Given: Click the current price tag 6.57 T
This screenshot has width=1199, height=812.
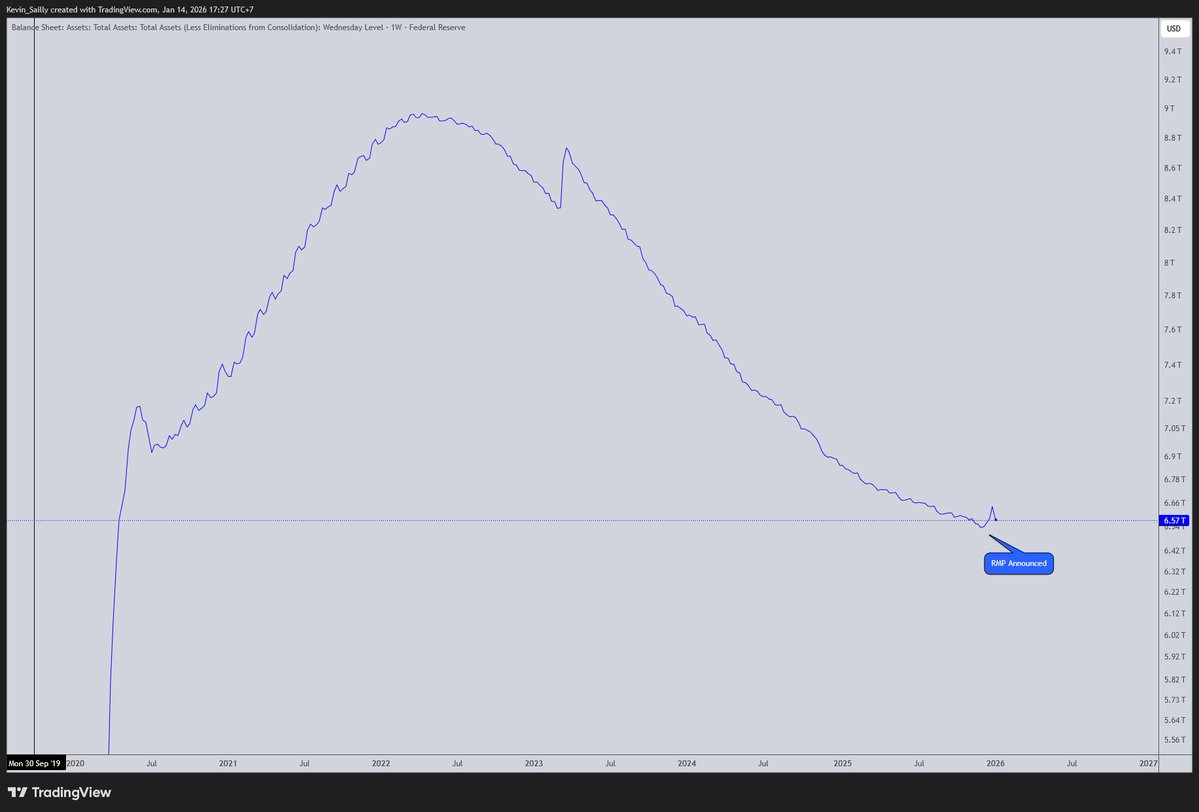Looking at the screenshot, I should coord(1175,521).
